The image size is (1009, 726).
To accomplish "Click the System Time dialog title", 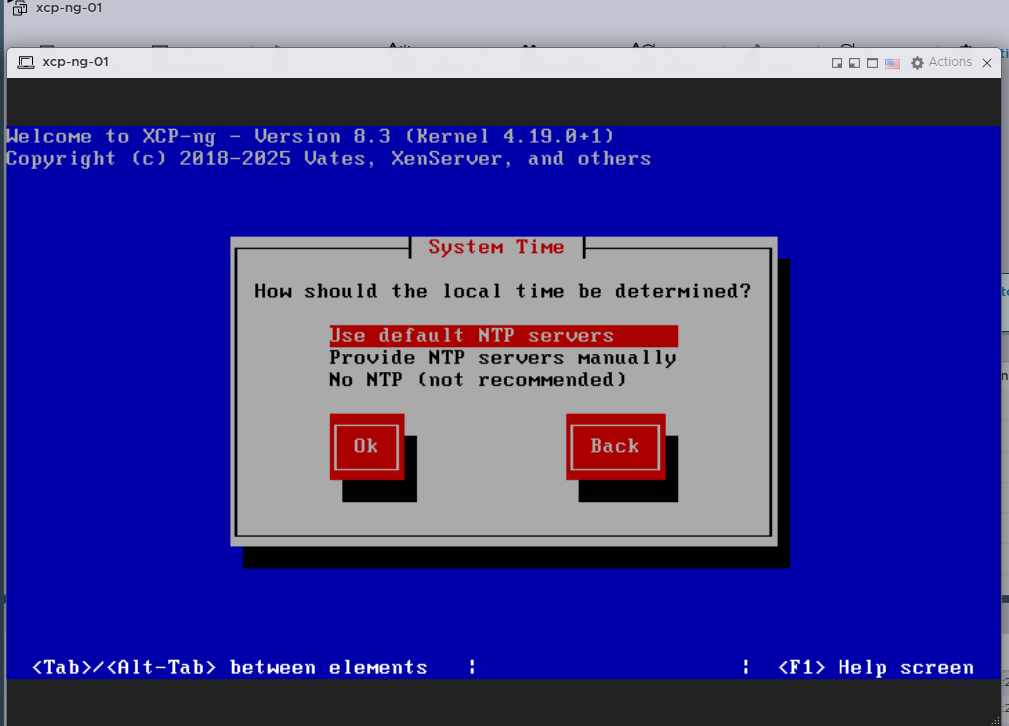I will (x=496, y=247).
